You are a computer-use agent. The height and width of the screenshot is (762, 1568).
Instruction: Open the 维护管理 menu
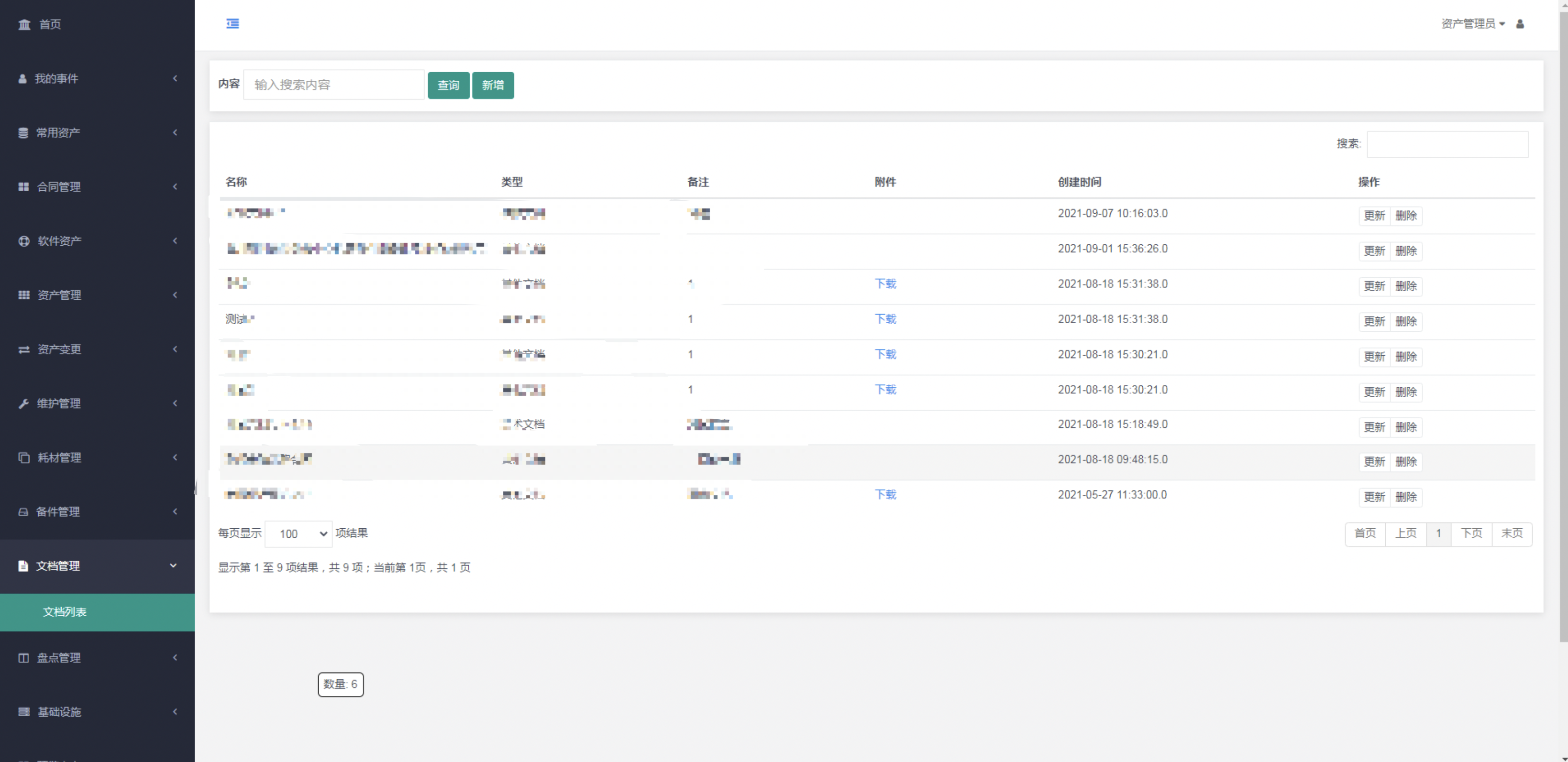tap(98, 403)
